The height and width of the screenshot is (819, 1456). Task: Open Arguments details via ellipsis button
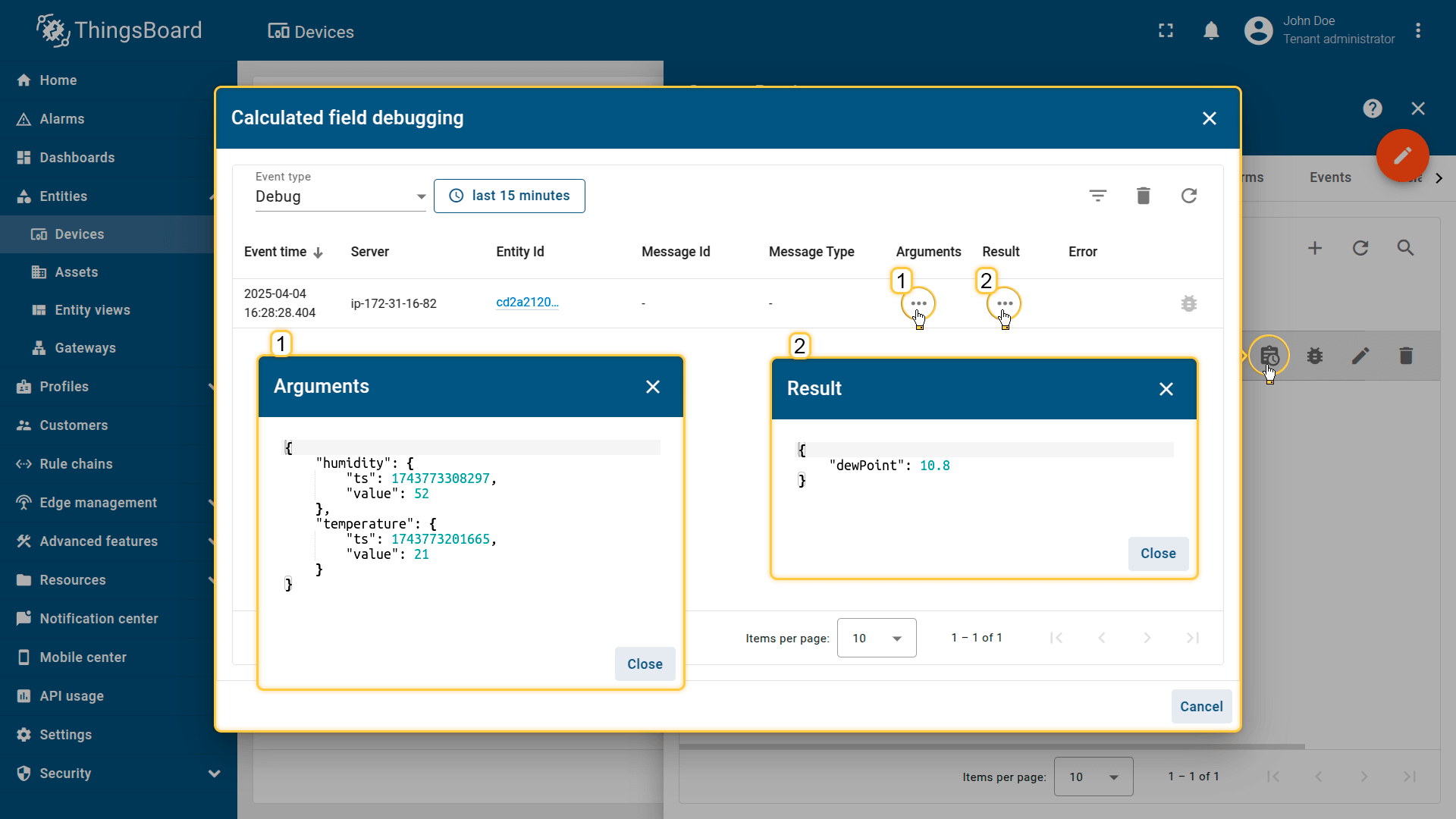point(918,303)
